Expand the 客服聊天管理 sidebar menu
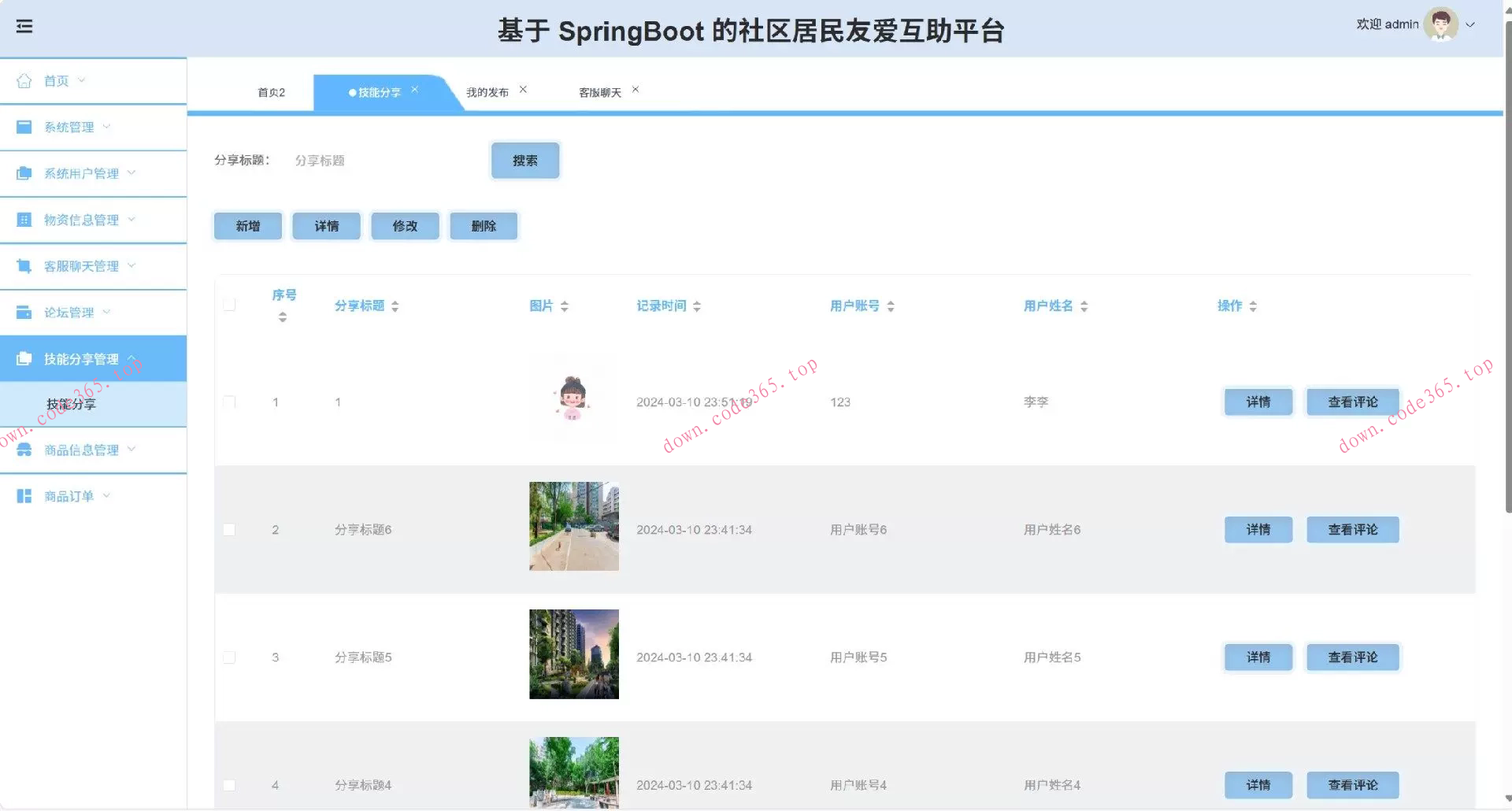Image resolution: width=1512 pixels, height=811 pixels. point(132,266)
